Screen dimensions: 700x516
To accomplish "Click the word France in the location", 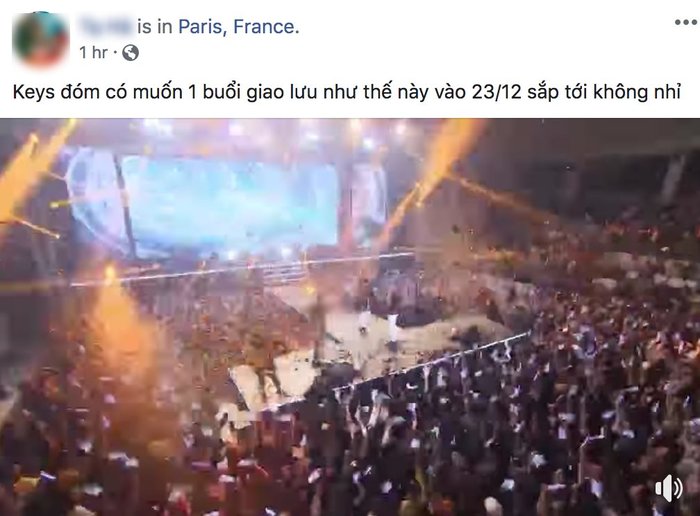I will tap(263, 27).
